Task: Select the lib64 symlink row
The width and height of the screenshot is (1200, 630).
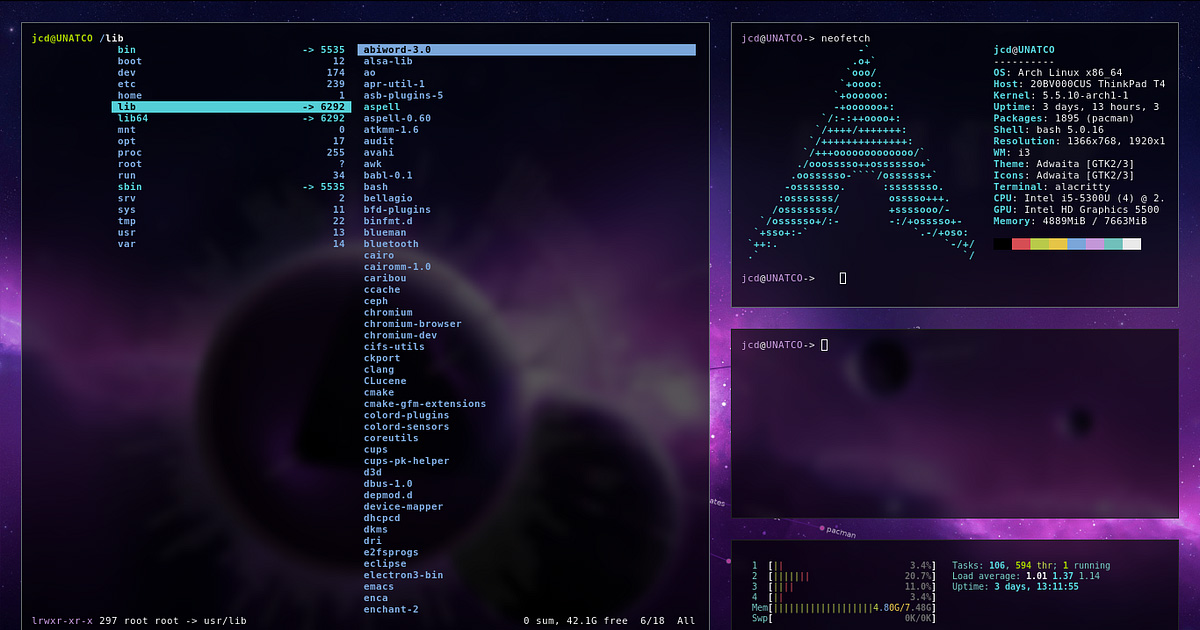Action: click(231, 118)
